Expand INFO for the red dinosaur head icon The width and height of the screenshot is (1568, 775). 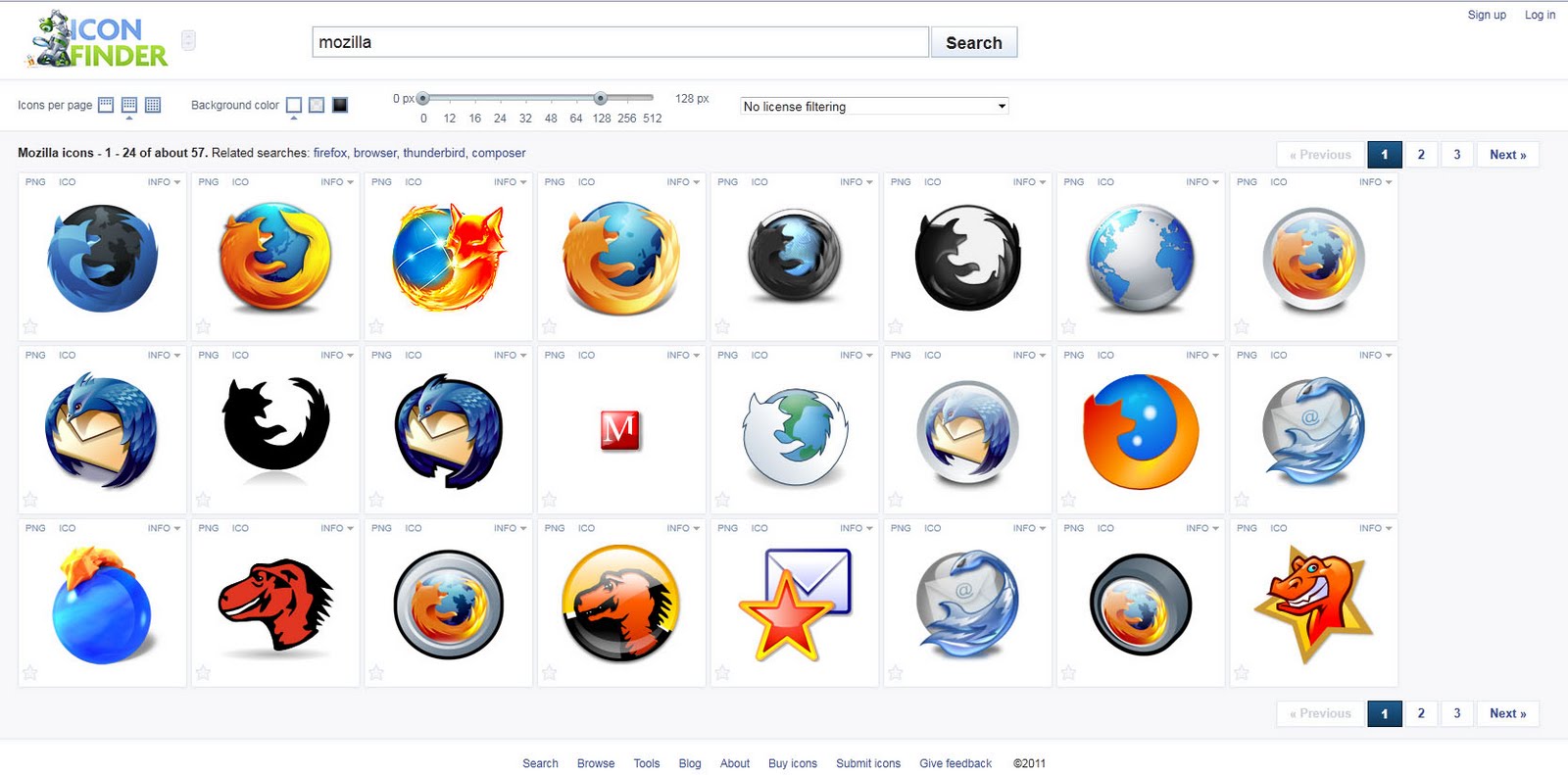(337, 528)
